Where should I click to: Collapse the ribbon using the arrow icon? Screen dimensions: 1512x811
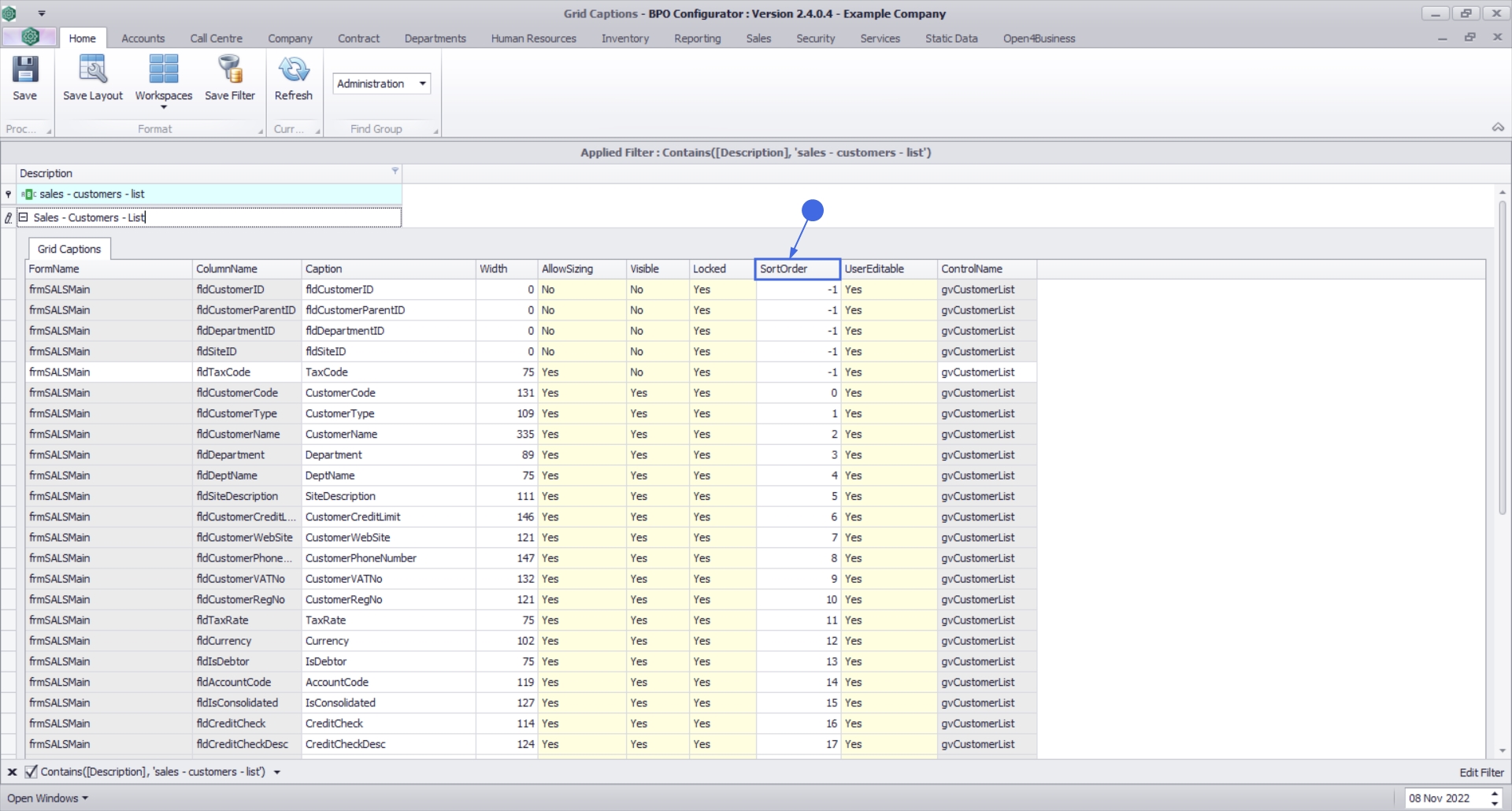click(x=1498, y=128)
